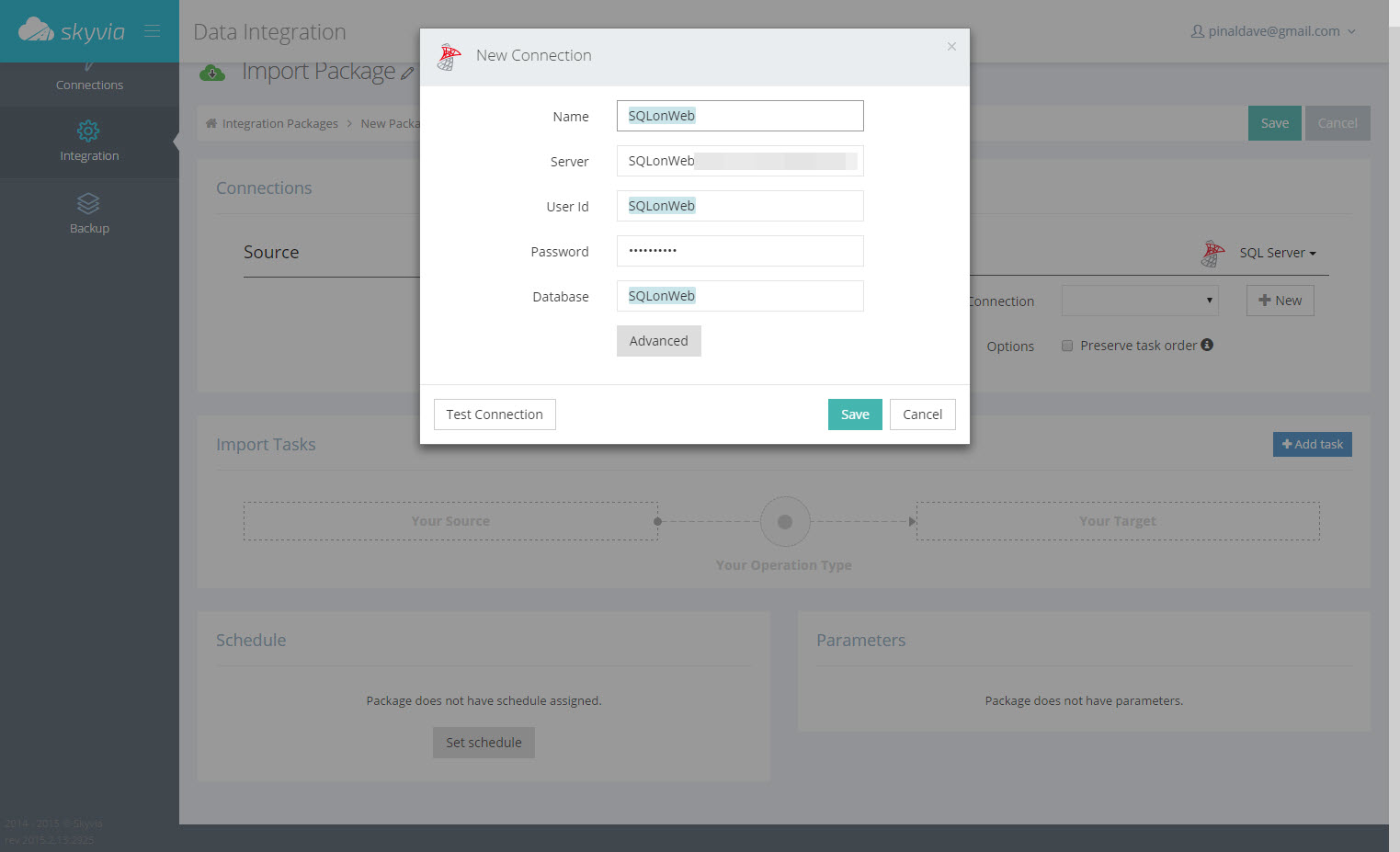Focus the Server input field
Viewport: 1400px width, 852px height.
pyautogui.click(x=740, y=161)
